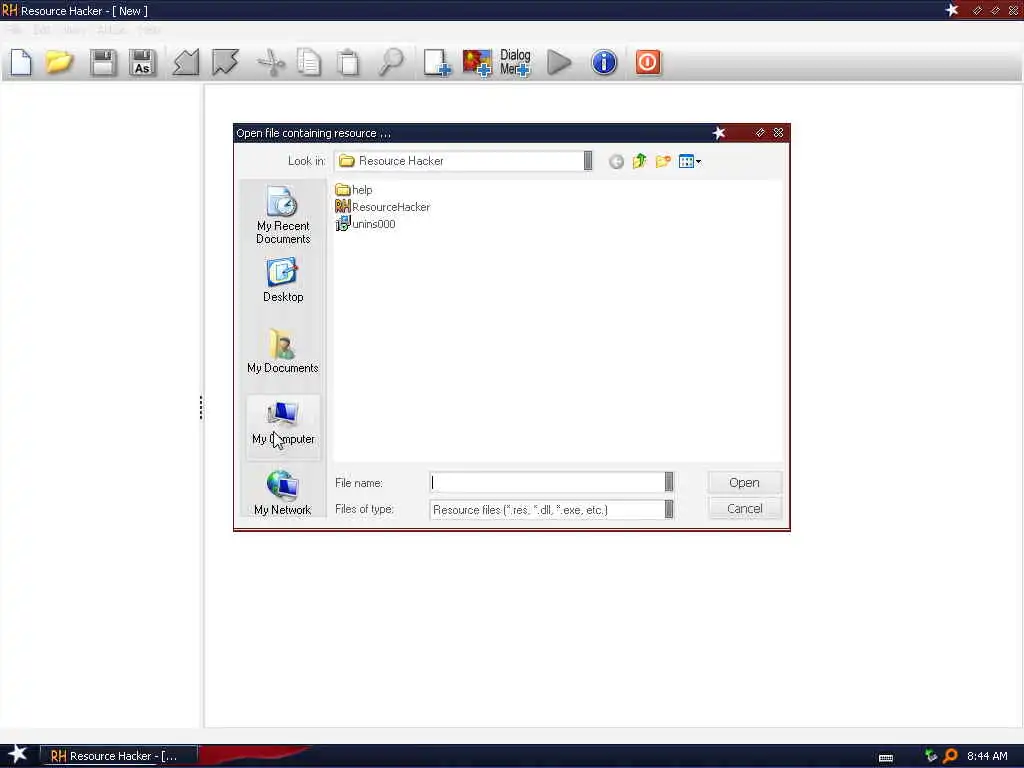
Task: Go to My Recent Documents
Action: tap(283, 216)
